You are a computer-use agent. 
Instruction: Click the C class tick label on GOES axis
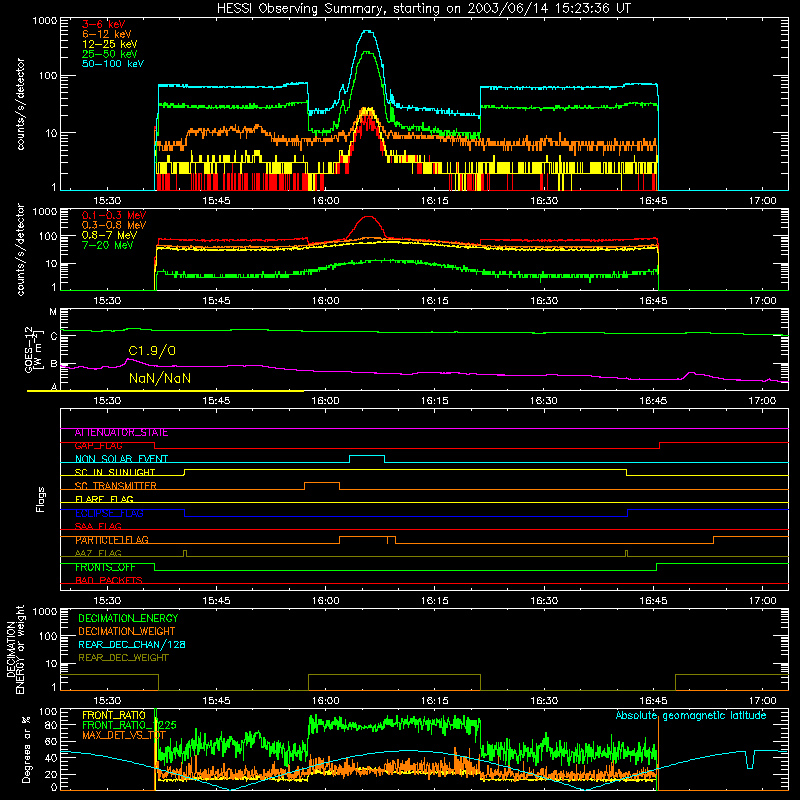(x=54, y=336)
